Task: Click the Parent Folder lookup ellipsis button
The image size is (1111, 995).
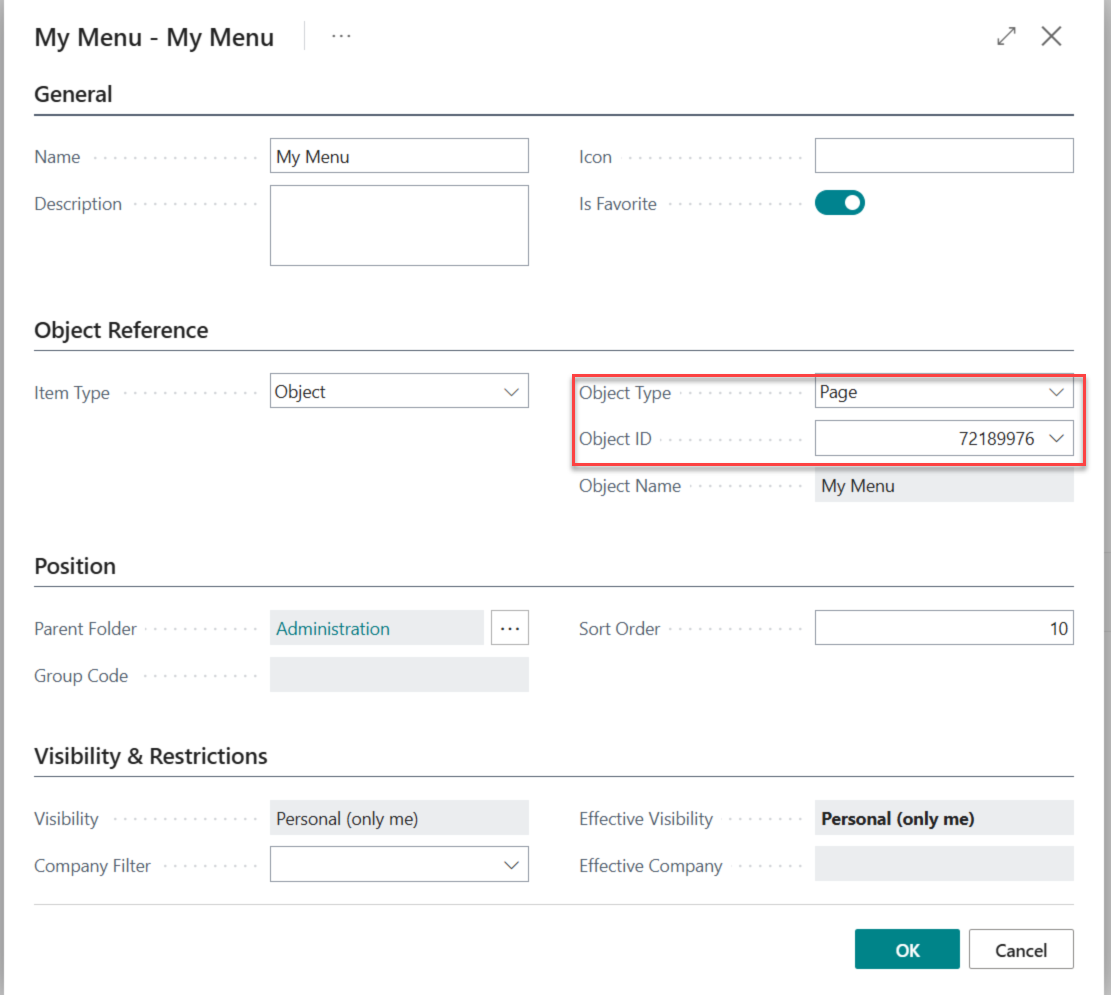Action: (509, 628)
